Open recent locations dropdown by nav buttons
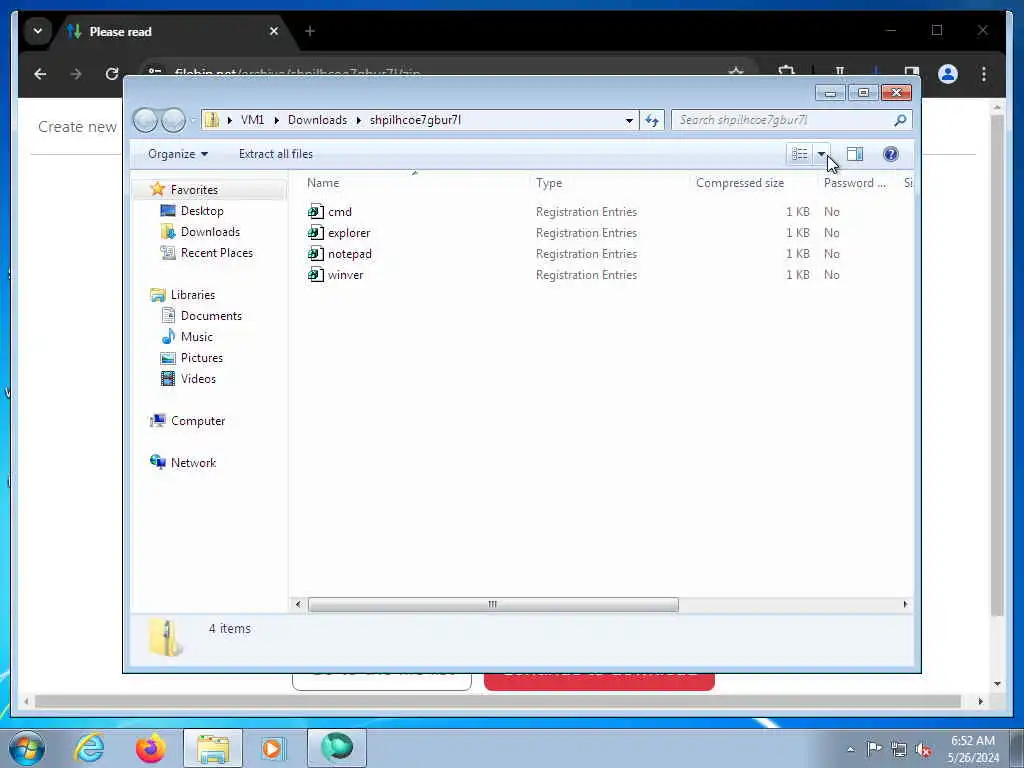Image resolution: width=1024 pixels, height=768 pixels. 193,121
